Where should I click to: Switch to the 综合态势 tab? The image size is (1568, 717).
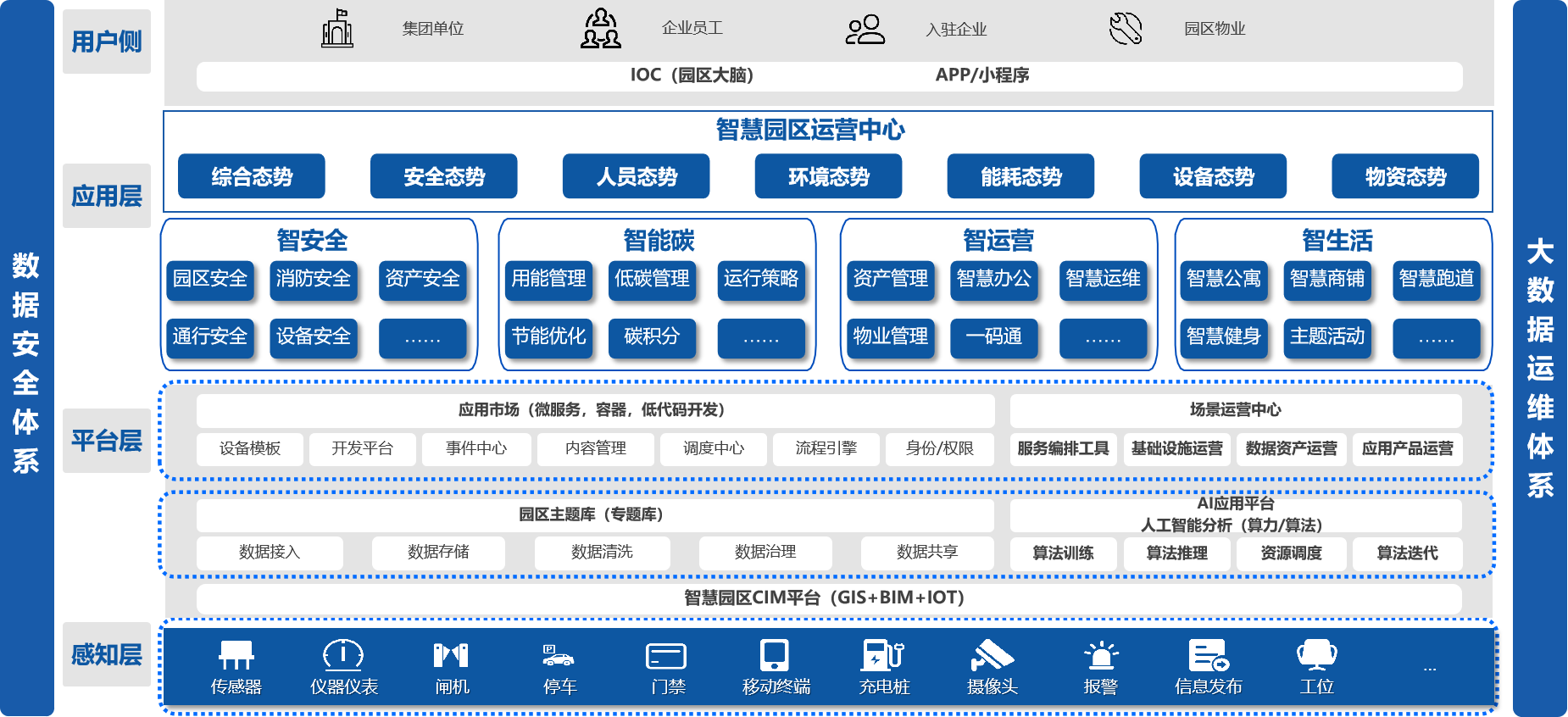[x=252, y=176]
